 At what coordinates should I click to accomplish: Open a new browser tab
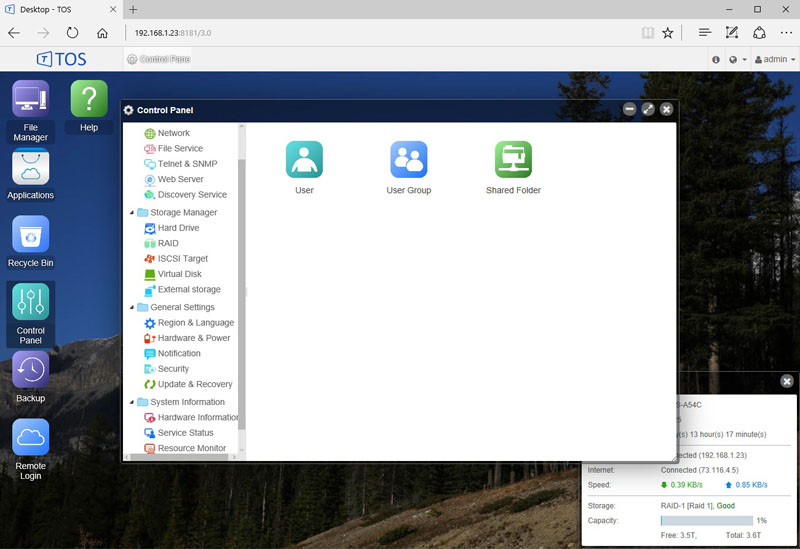click(x=134, y=9)
